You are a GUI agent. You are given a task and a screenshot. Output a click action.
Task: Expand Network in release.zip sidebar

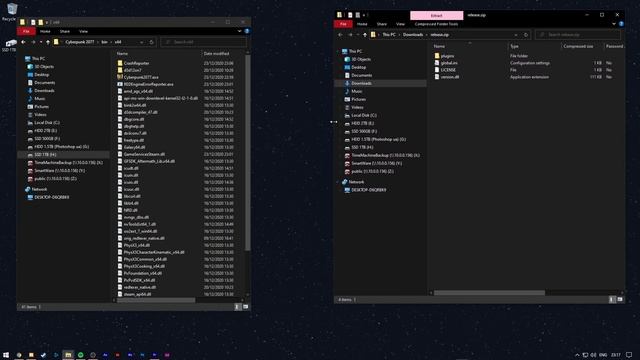tap(338, 182)
